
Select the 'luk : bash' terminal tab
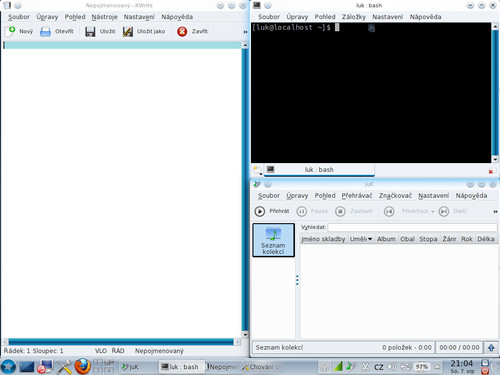click(x=319, y=170)
